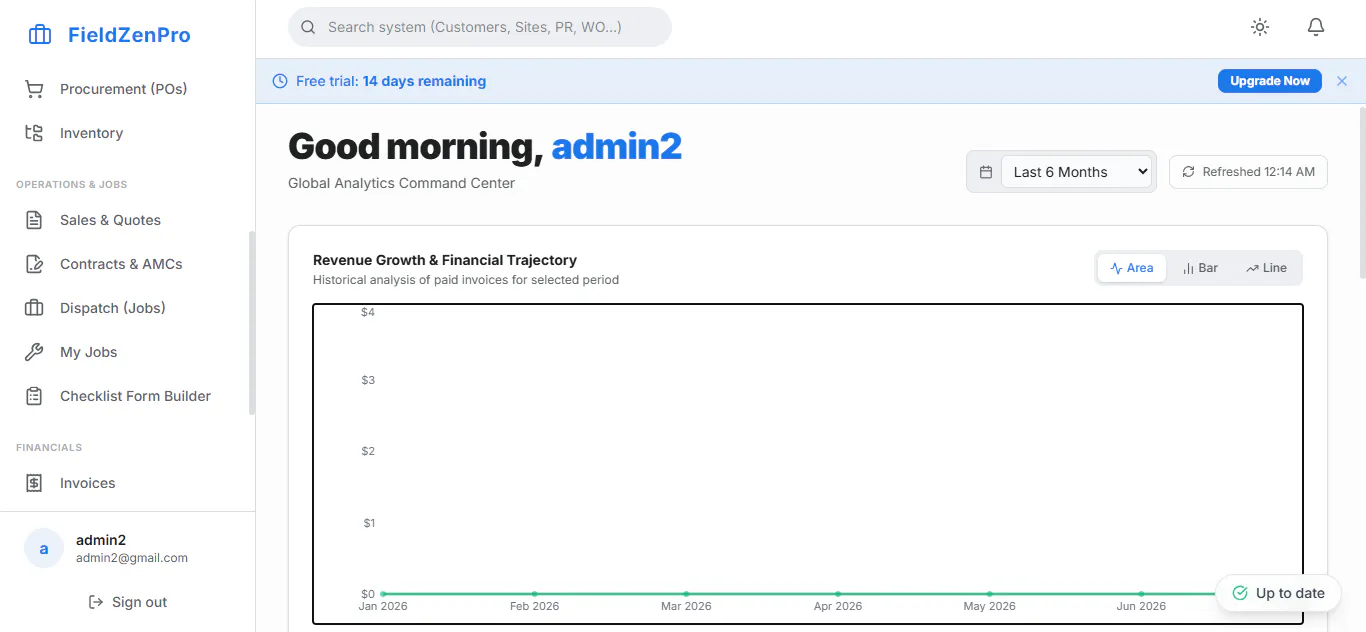Viewport: 1366px width, 632px height.
Task: Switch chart to Line view
Action: pos(1267,268)
